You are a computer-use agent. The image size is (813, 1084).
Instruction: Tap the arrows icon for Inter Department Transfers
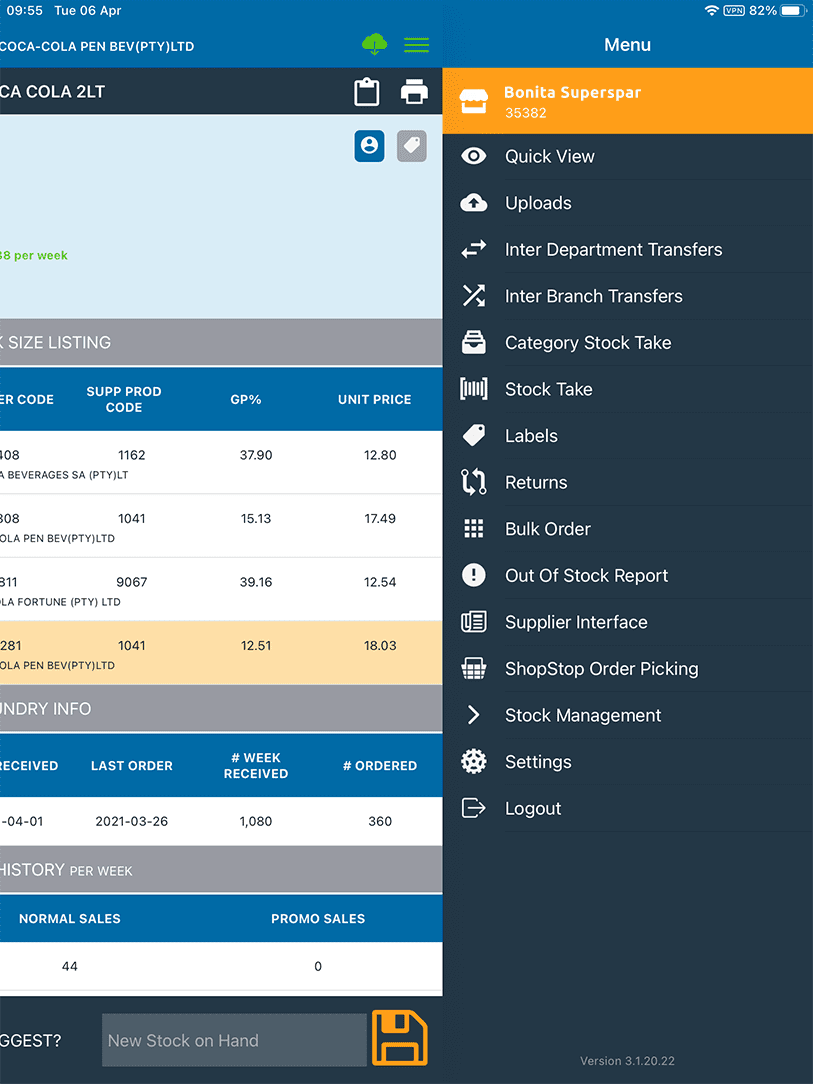coord(474,250)
